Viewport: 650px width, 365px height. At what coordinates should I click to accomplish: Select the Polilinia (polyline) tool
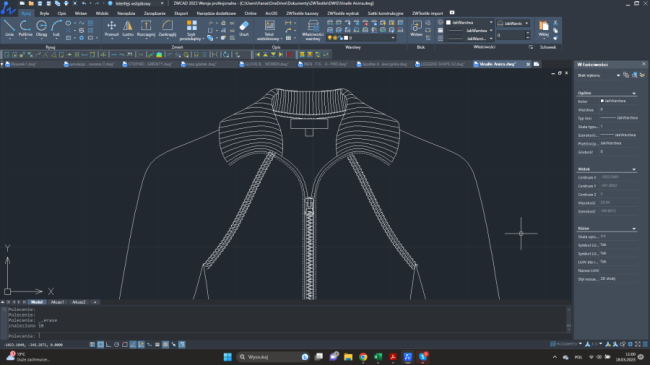25,28
